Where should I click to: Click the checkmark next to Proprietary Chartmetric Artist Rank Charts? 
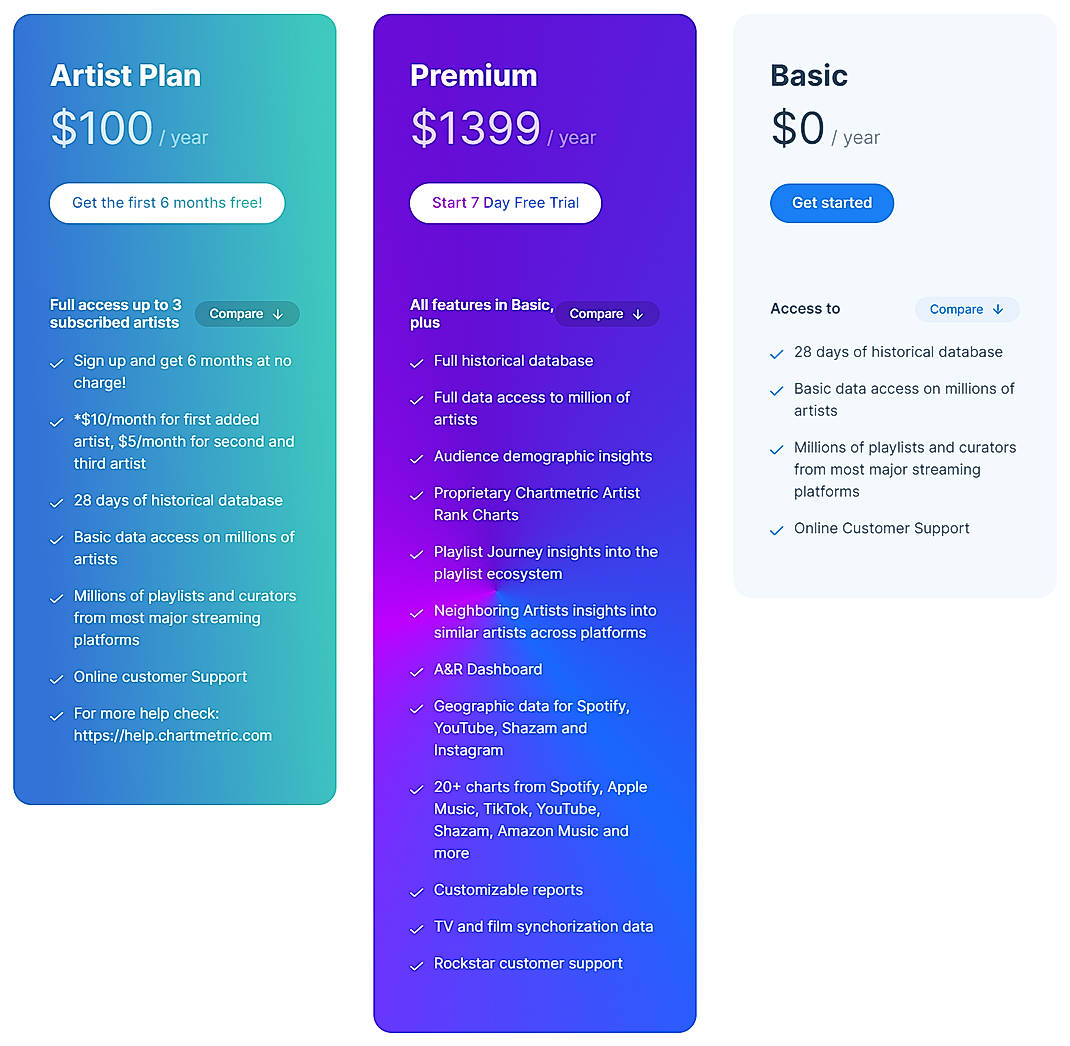[416, 496]
